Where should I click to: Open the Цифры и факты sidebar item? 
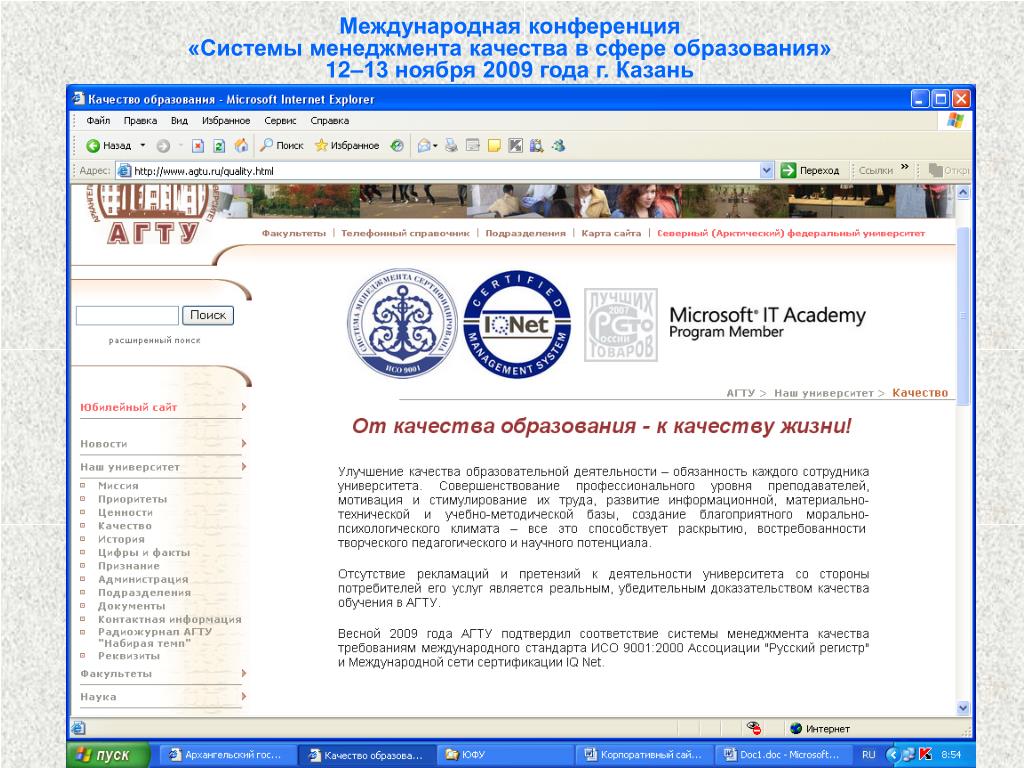pyautogui.click(x=144, y=552)
